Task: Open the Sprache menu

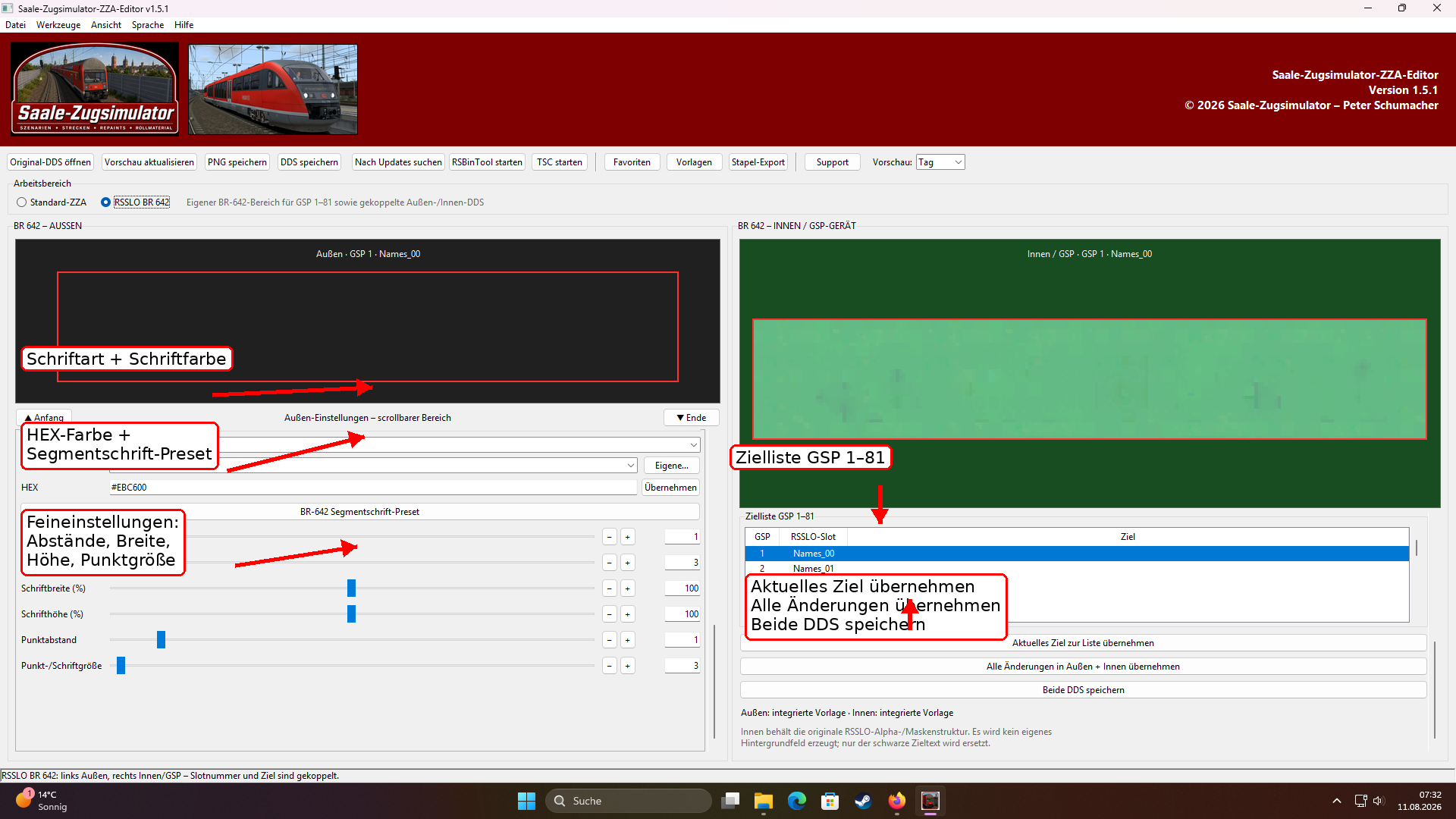Action: [148, 25]
